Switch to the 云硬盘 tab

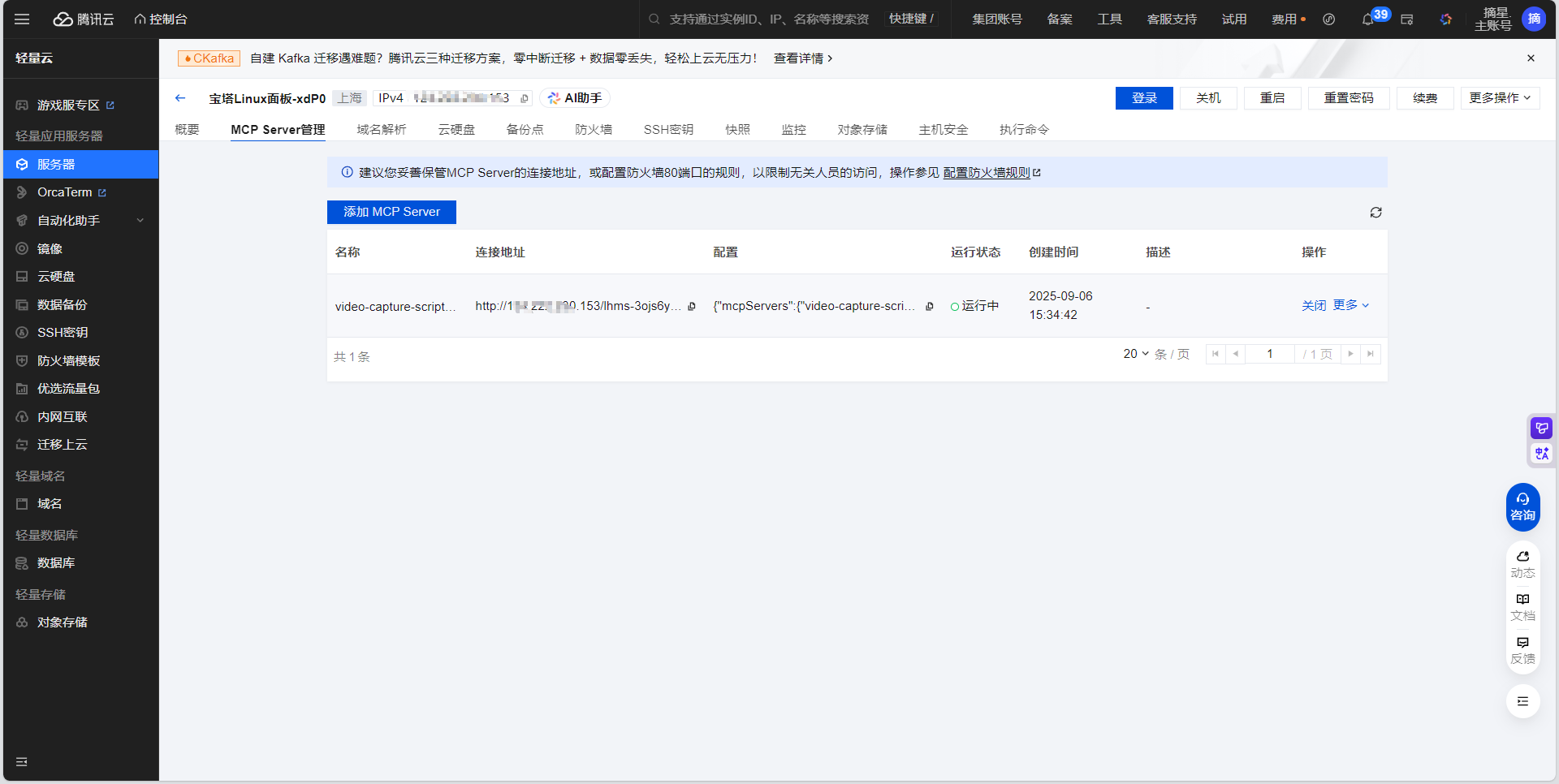456,130
